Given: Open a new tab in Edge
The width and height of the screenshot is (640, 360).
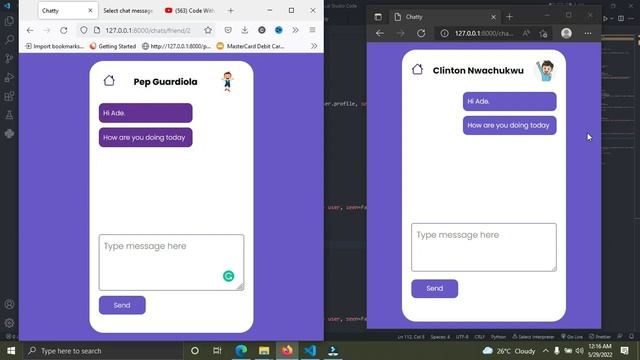Looking at the screenshot, I should click(509, 17).
